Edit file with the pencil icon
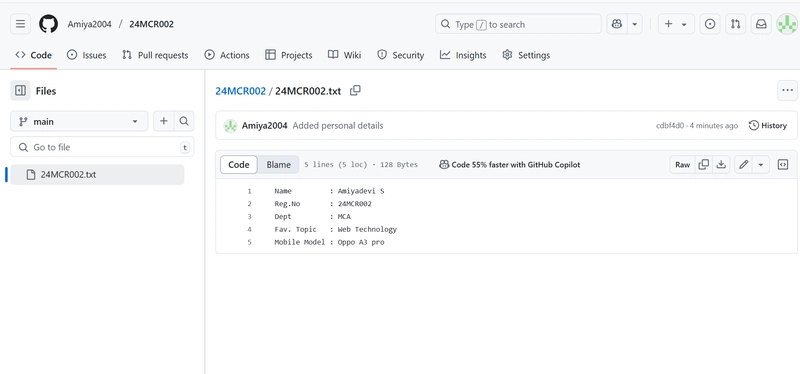800x374 pixels. pos(744,164)
